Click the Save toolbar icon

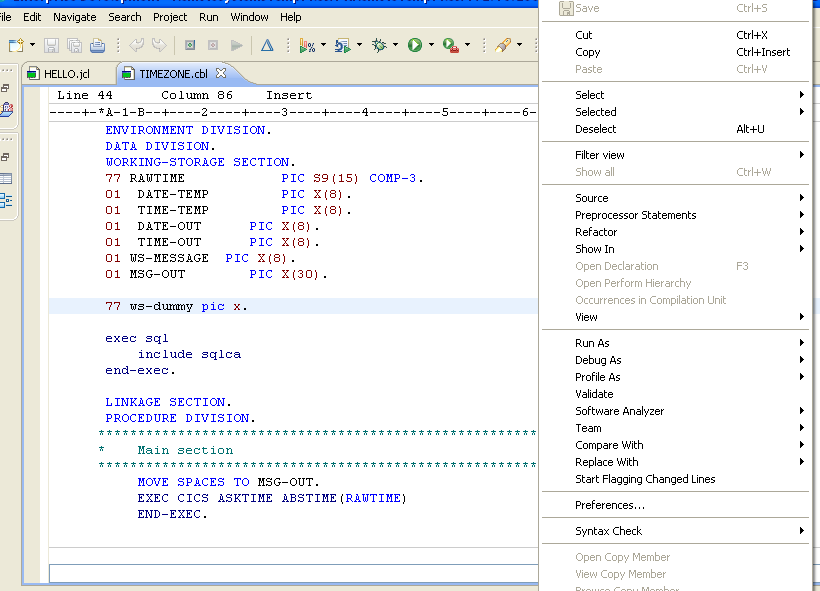pos(51,46)
